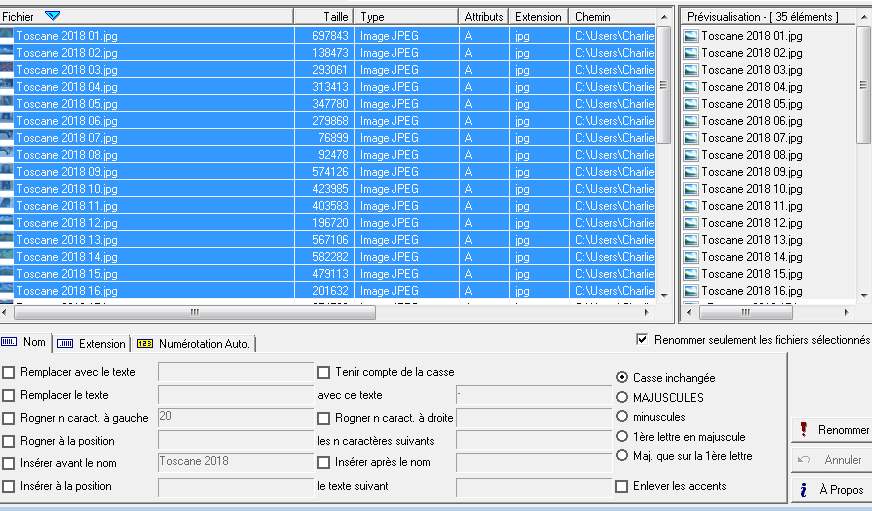Viewport: 872px width, 511px height.
Task: Click the preview icon for Toscane 2018 12.jpg
Action: coord(690,223)
